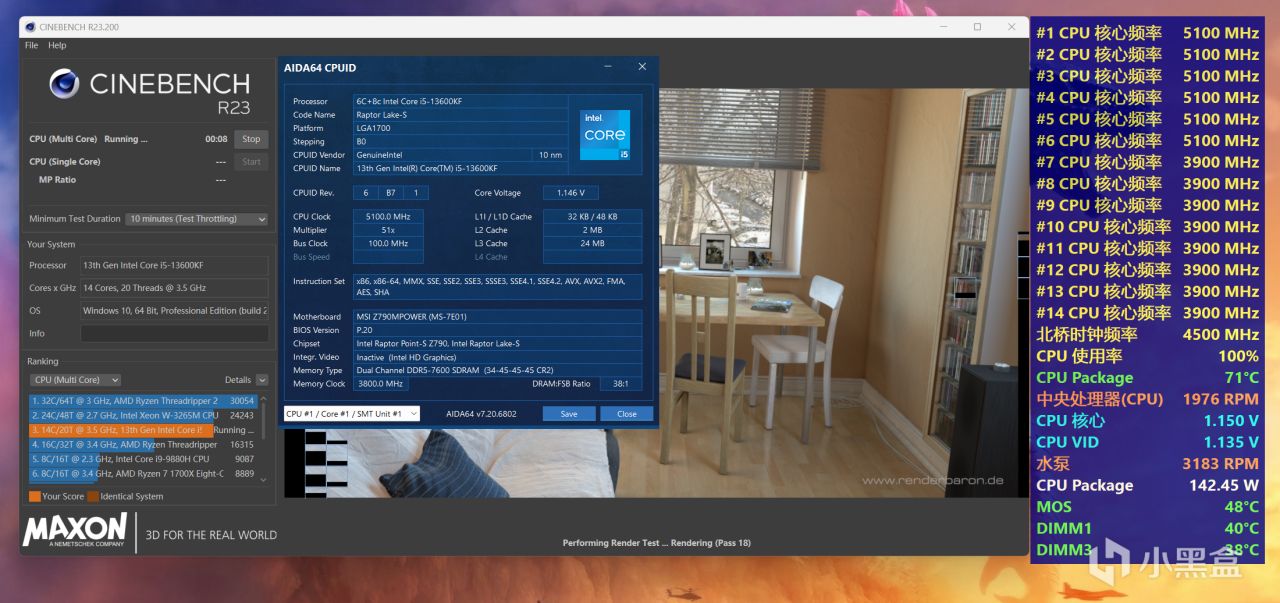The image size is (1280, 603).
Task: Select the CPU #1 / Core #1 dropdown in AIDA64
Action: click(x=352, y=413)
